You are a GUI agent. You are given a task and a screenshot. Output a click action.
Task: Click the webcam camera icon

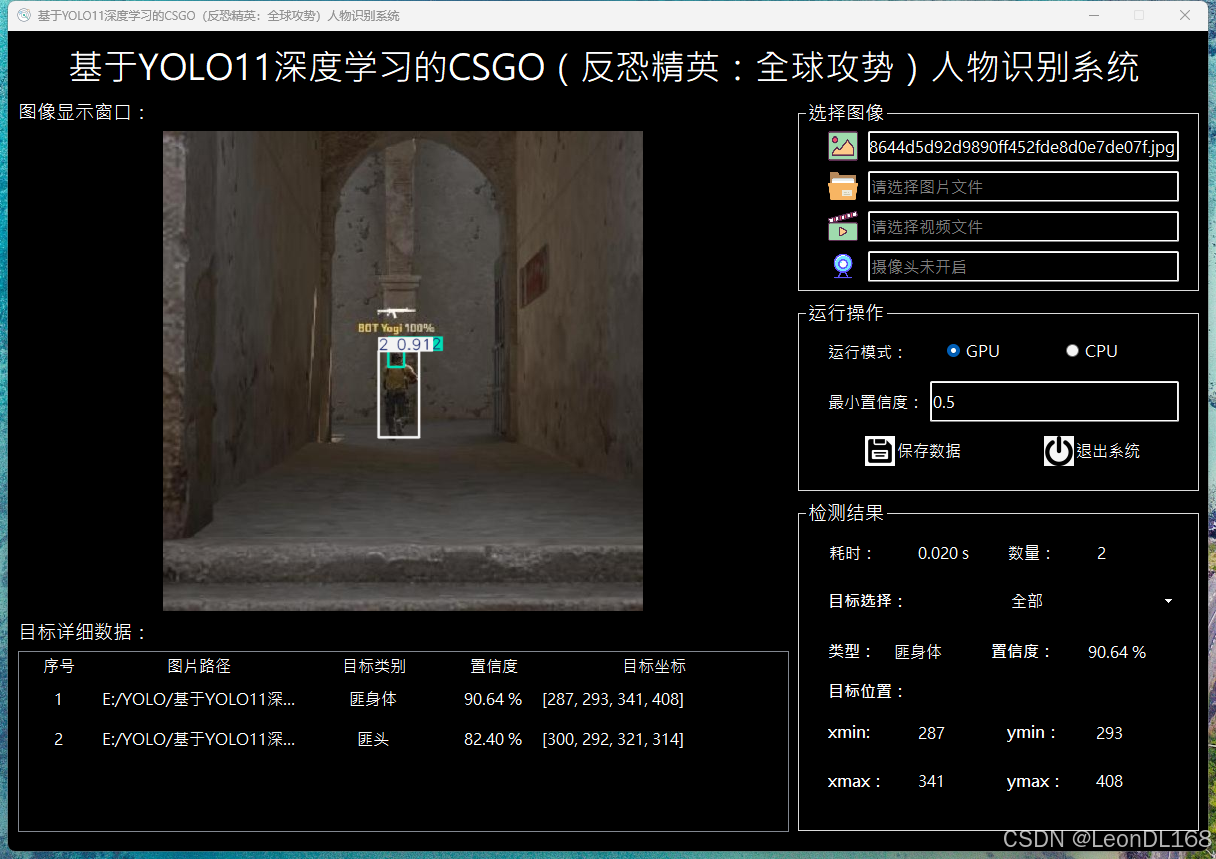[843, 266]
